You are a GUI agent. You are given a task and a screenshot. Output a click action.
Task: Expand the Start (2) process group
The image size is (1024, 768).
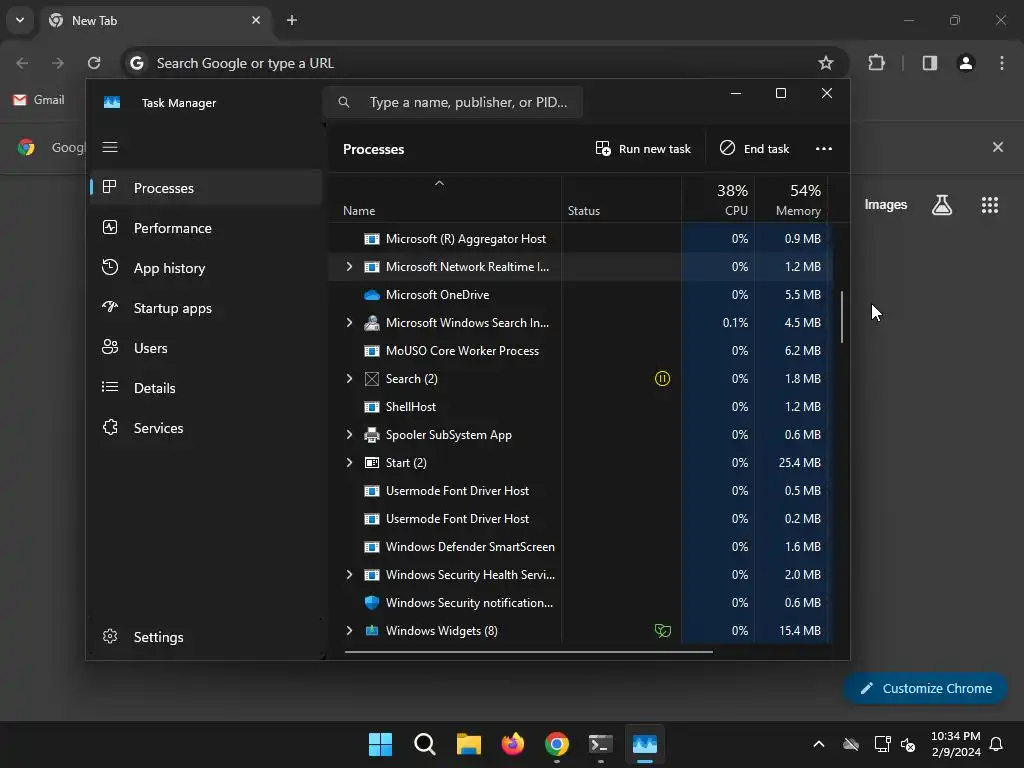(x=349, y=462)
